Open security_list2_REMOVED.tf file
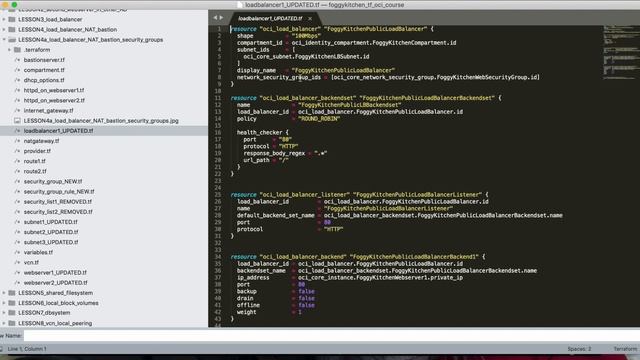The height and width of the screenshot is (360, 640). (x=58, y=212)
